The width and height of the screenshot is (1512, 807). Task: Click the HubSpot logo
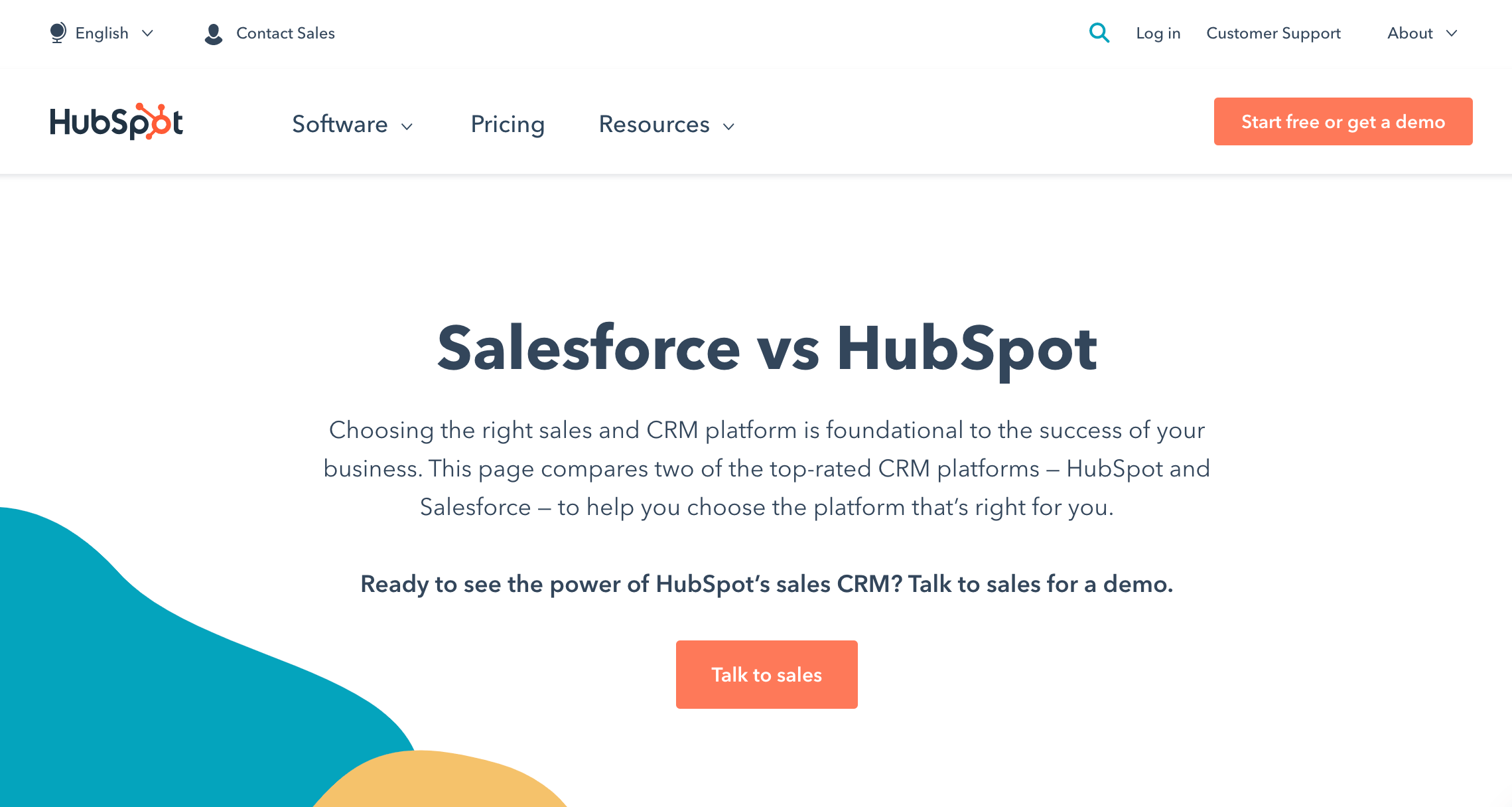[117, 121]
